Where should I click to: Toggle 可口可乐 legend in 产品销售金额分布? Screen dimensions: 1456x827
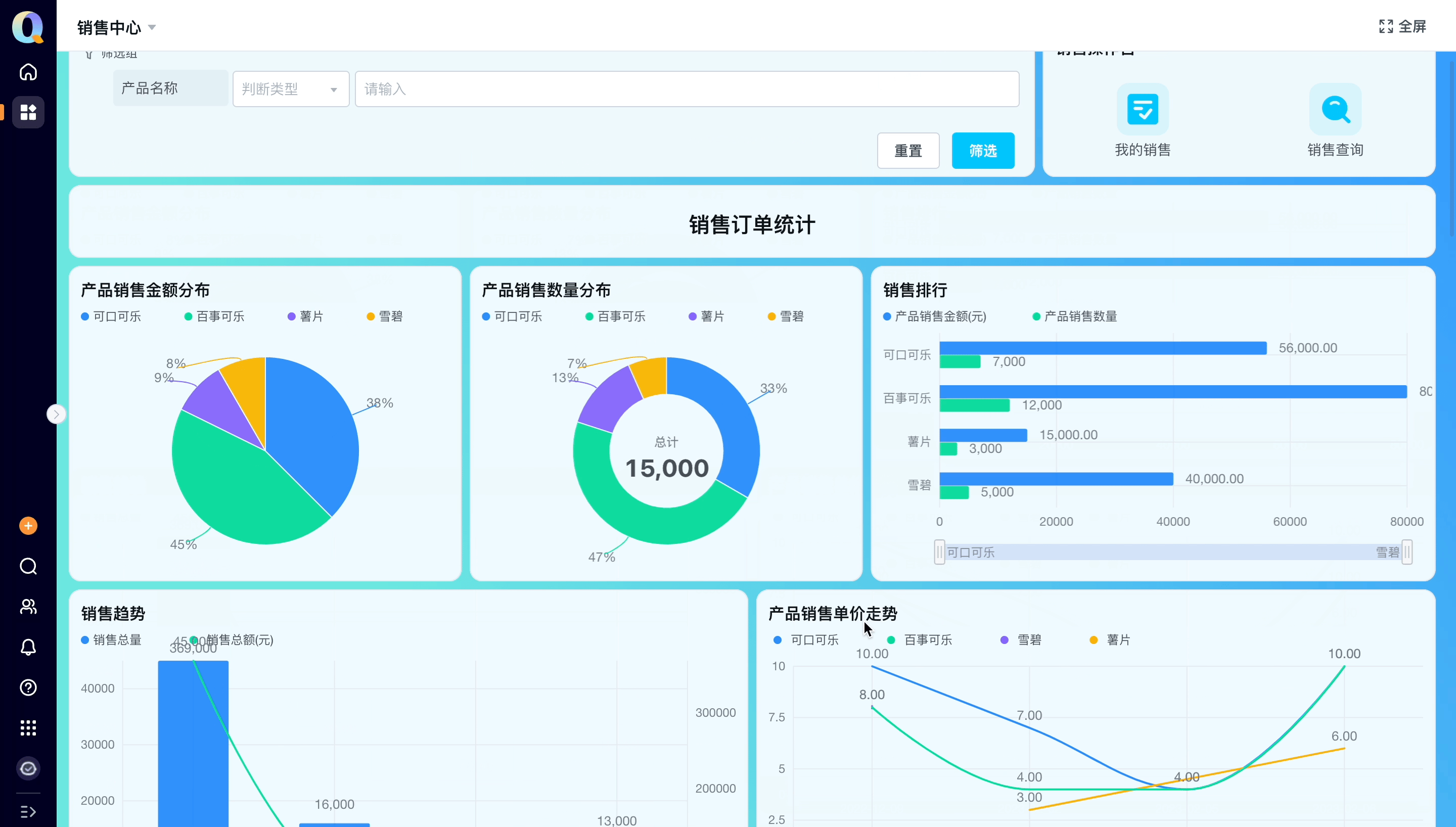coord(111,316)
